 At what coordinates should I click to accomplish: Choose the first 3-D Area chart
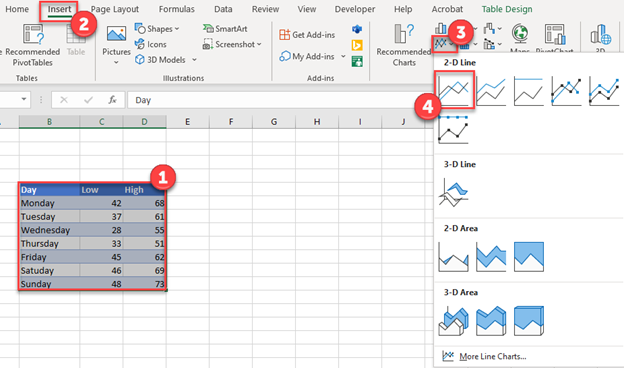tap(454, 321)
